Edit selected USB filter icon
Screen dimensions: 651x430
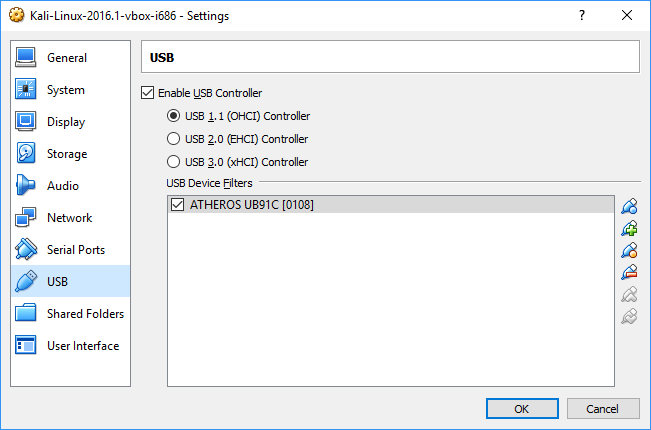[629, 250]
